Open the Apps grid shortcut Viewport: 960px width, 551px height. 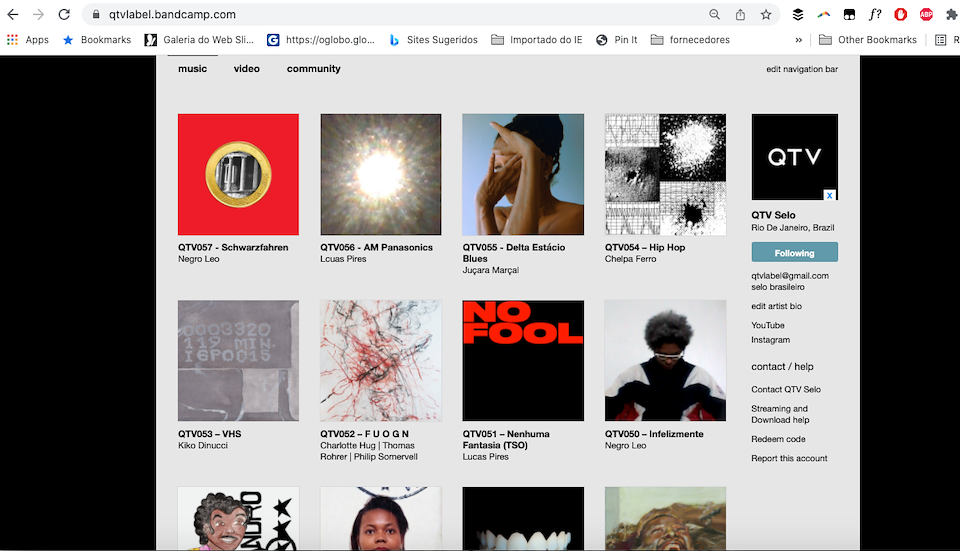click(x=28, y=40)
